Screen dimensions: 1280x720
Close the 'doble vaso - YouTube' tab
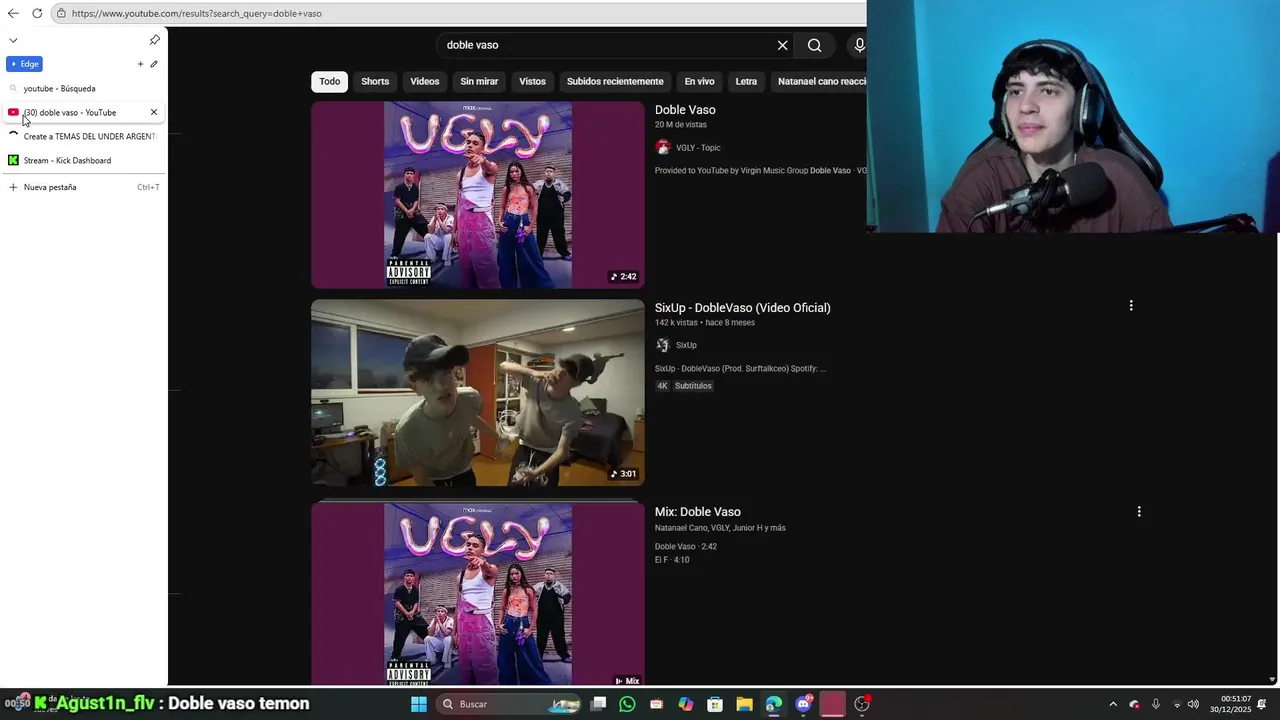pyautogui.click(x=154, y=112)
